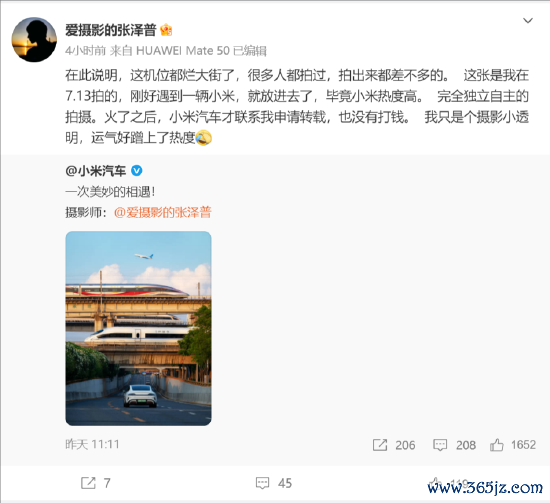Enlarge the train and car photo
The width and height of the screenshot is (550, 503).
tap(139, 328)
